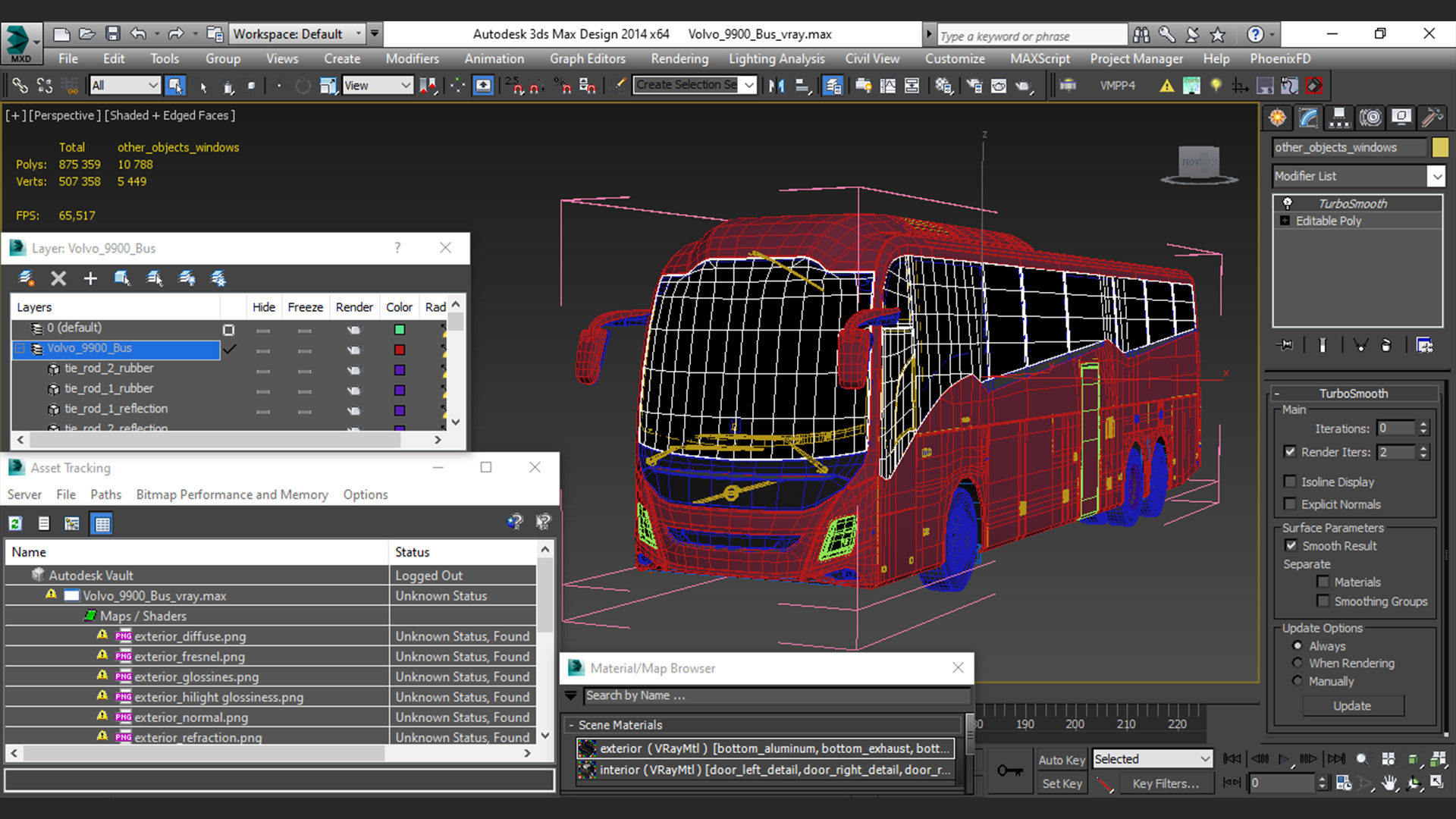The height and width of the screenshot is (819, 1456).
Task: Open the Hierarchy command panel tab
Action: coord(1339,118)
